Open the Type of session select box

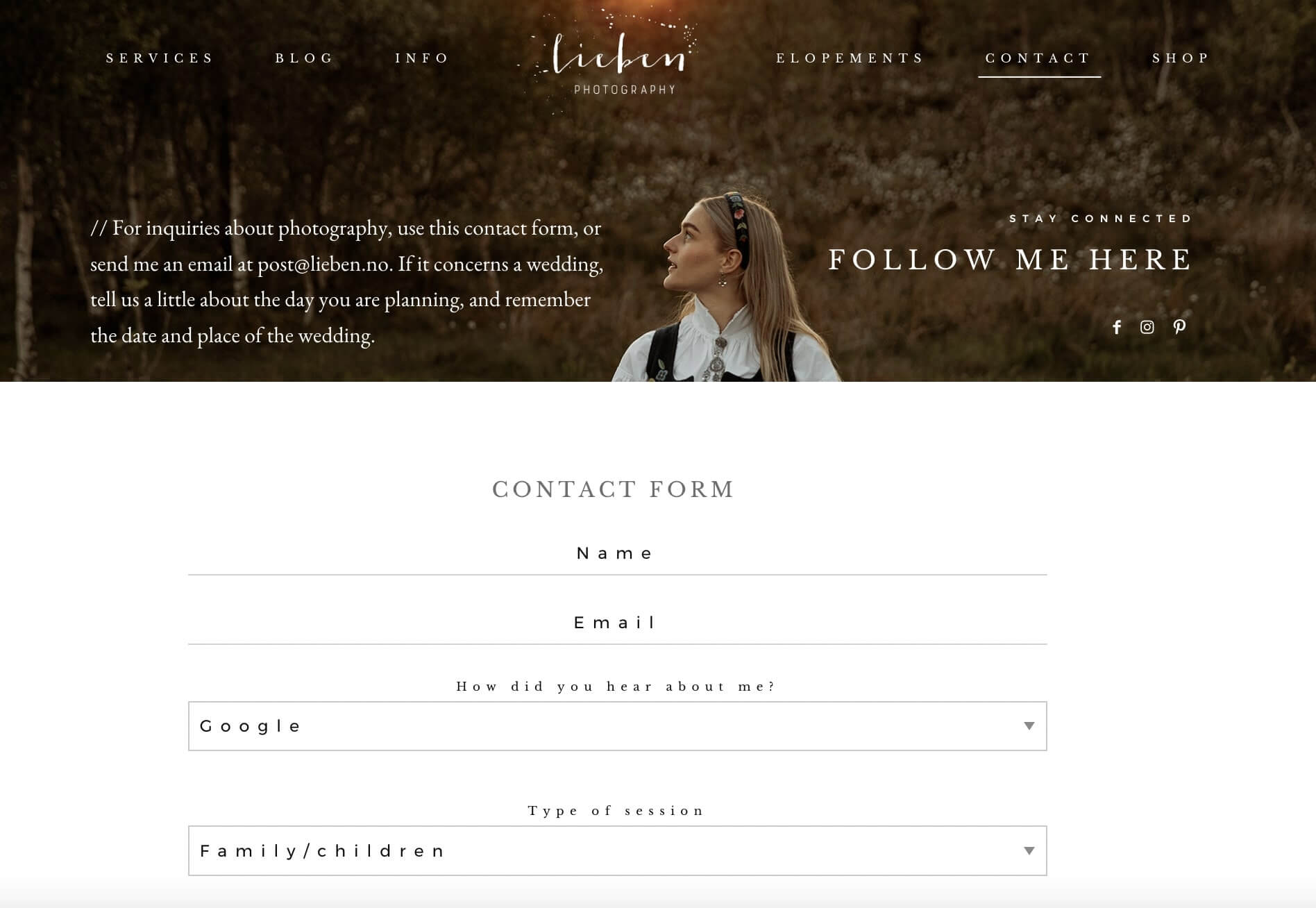click(617, 851)
